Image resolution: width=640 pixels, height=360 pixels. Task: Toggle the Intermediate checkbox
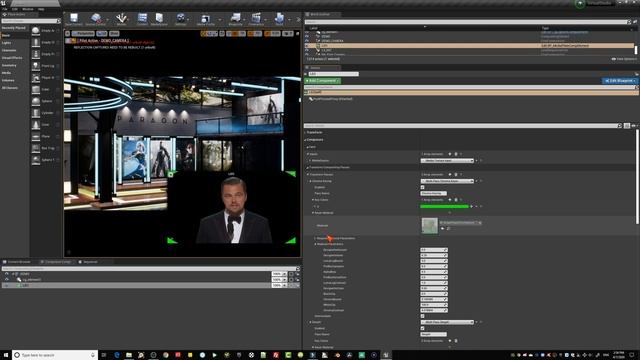tap(422, 316)
